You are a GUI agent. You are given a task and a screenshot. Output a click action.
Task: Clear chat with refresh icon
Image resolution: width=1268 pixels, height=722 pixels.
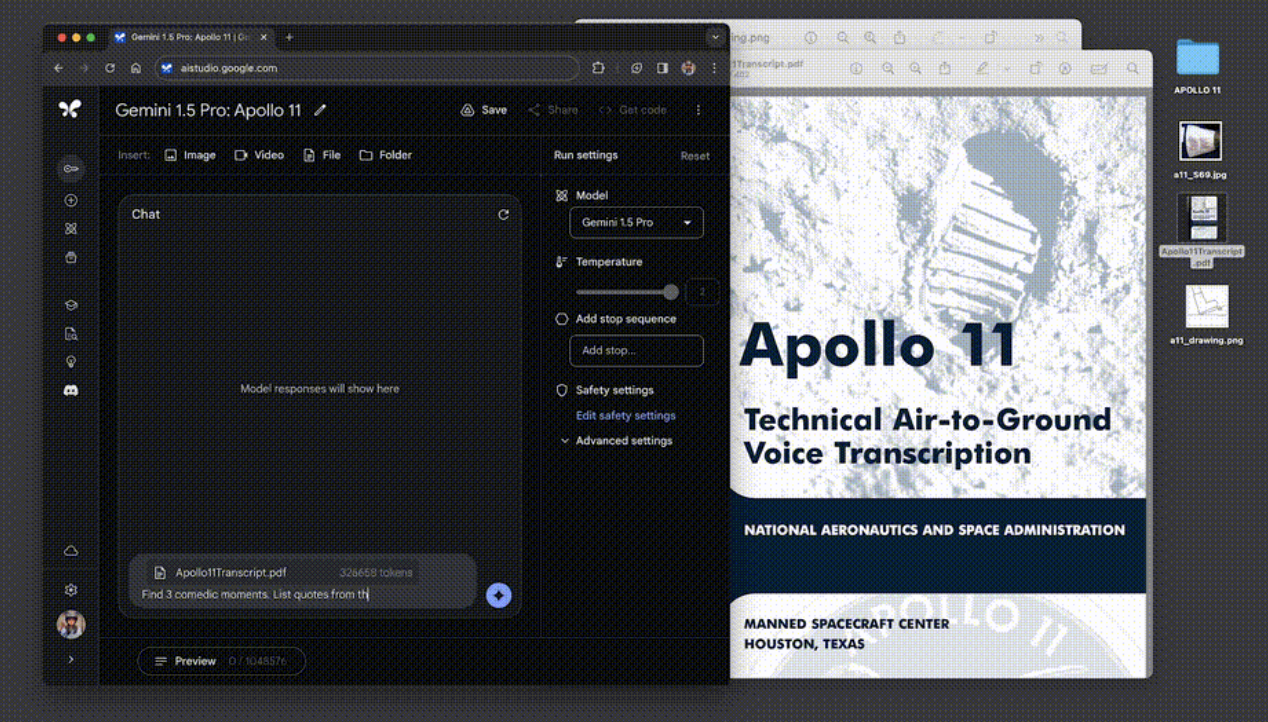503,214
